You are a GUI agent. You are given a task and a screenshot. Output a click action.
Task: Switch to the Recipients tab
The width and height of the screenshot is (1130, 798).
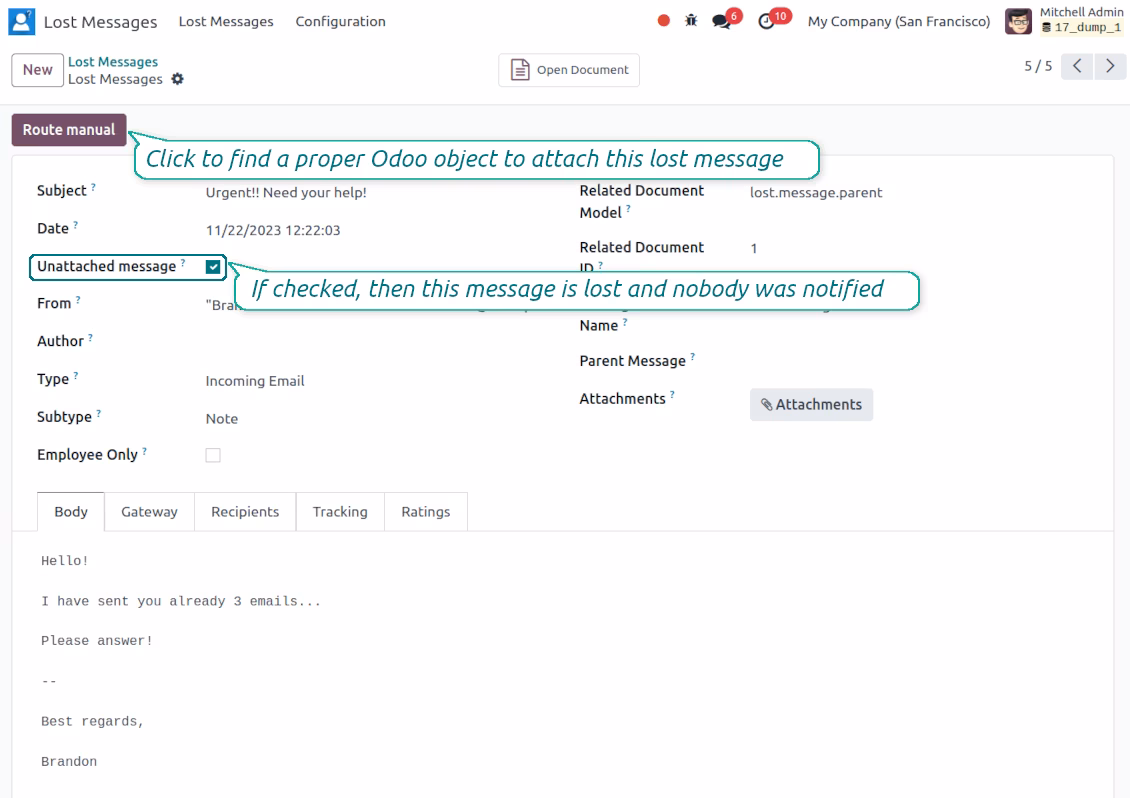pyautogui.click(x=245, y=512)
